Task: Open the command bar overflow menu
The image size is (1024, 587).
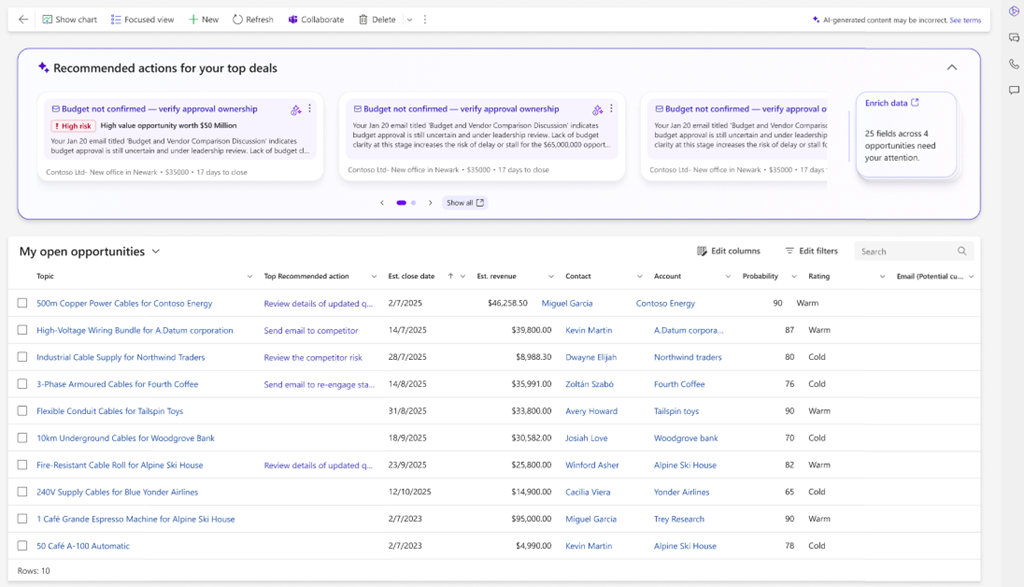Action: click(425, 20)
